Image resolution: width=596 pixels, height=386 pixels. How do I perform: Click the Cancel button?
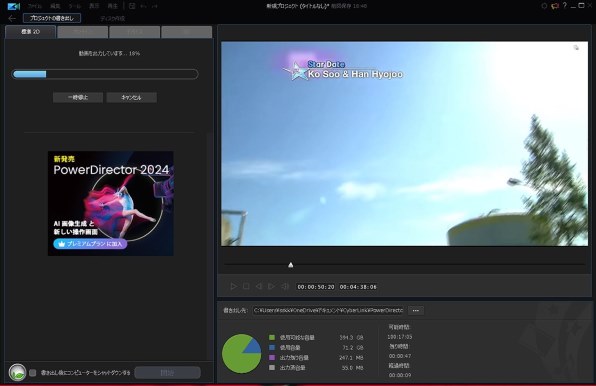[x=132, y=97]
